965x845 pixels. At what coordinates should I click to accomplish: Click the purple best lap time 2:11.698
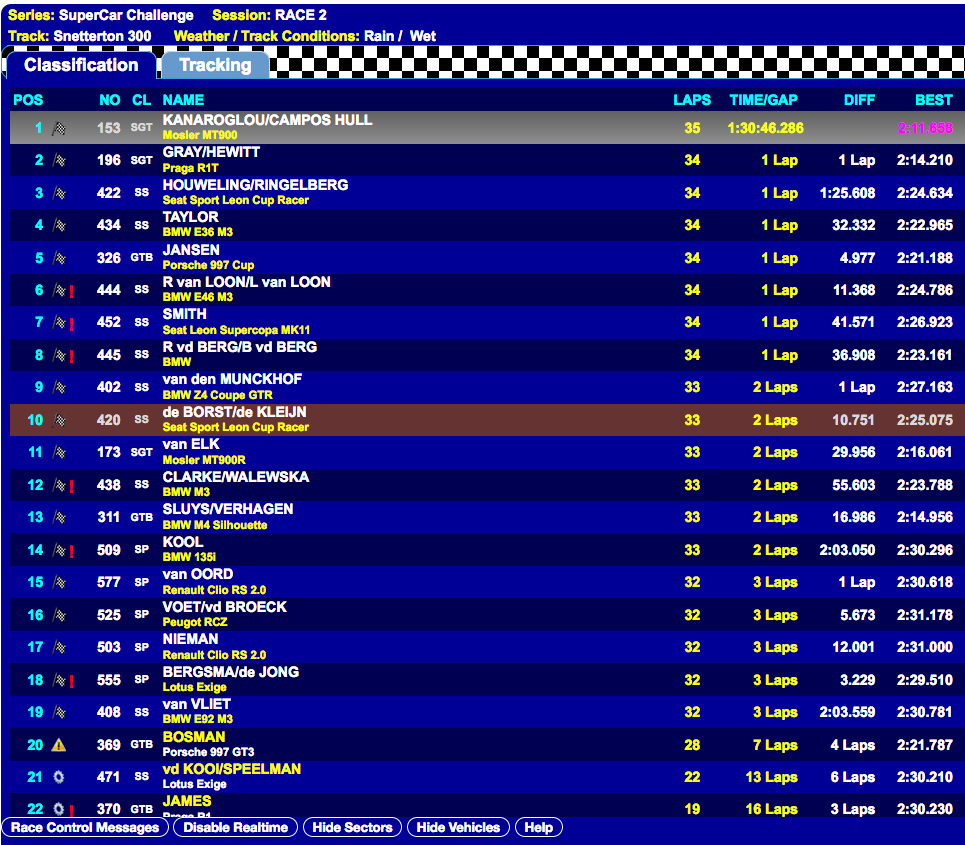click(924, 128)
